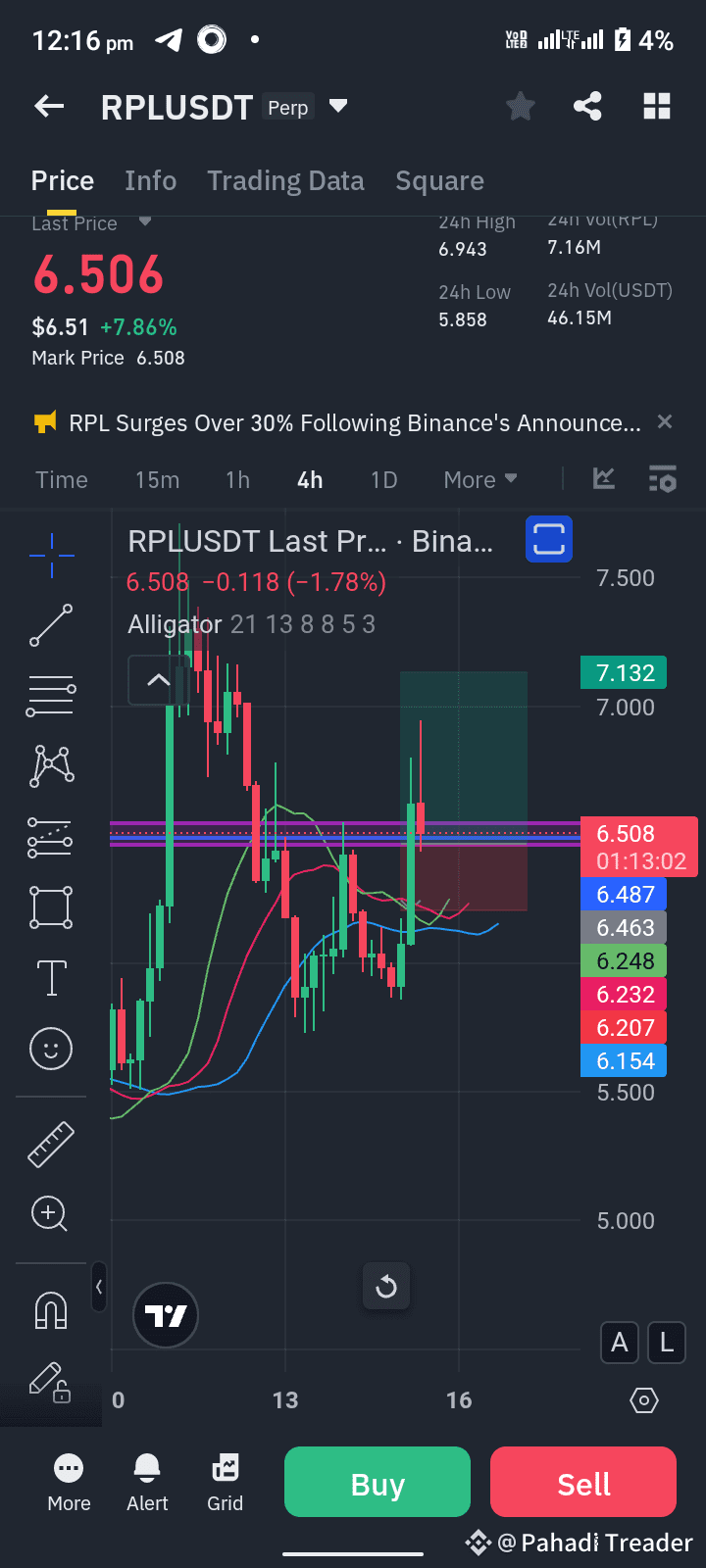Viewport: 706px width, 1568px height.
Task: Click the 7.132 target price label
Action: click(624, 673)
